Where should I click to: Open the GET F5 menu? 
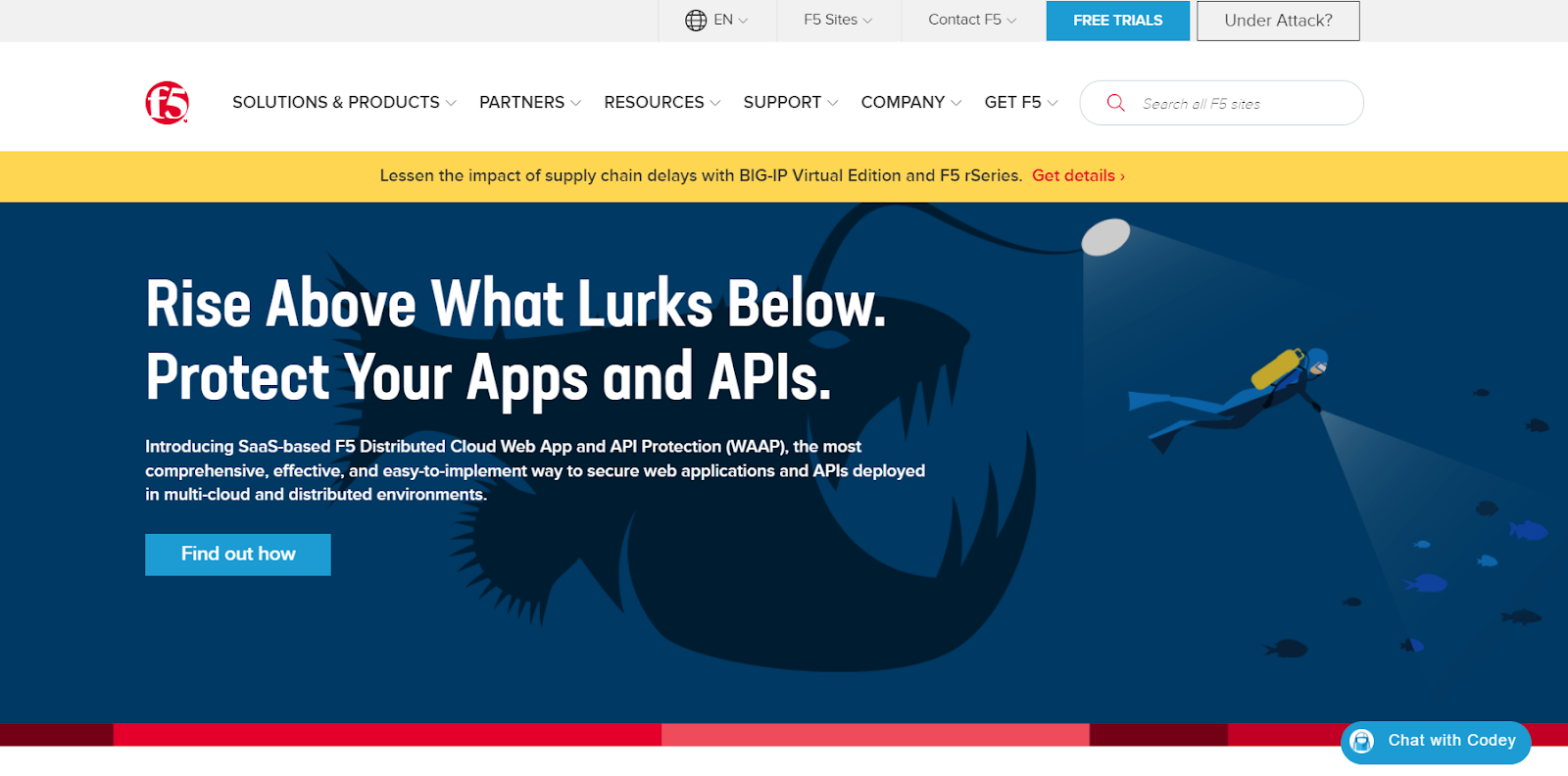[1012, 103]
